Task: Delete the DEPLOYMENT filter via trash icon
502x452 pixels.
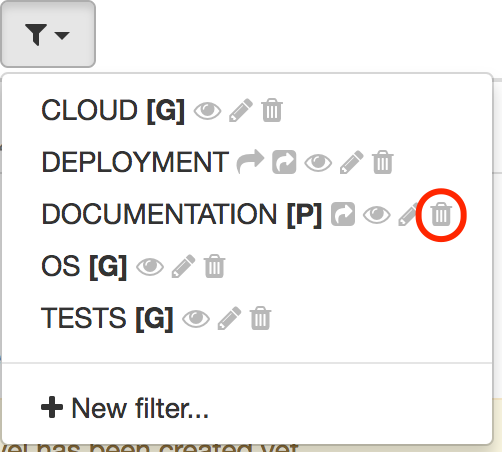Action: (x=383, y=162)
